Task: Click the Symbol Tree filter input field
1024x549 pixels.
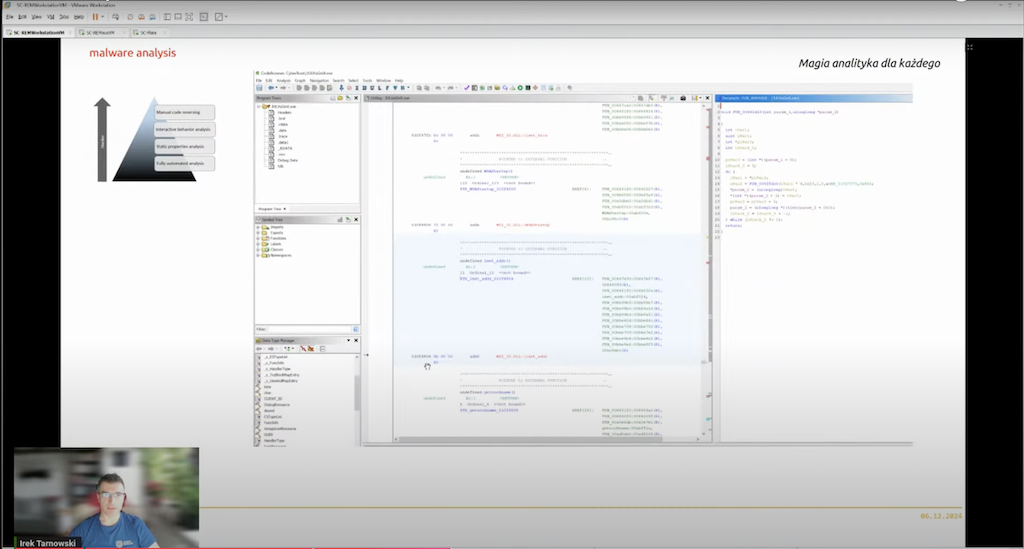Action: coord(309,329)
